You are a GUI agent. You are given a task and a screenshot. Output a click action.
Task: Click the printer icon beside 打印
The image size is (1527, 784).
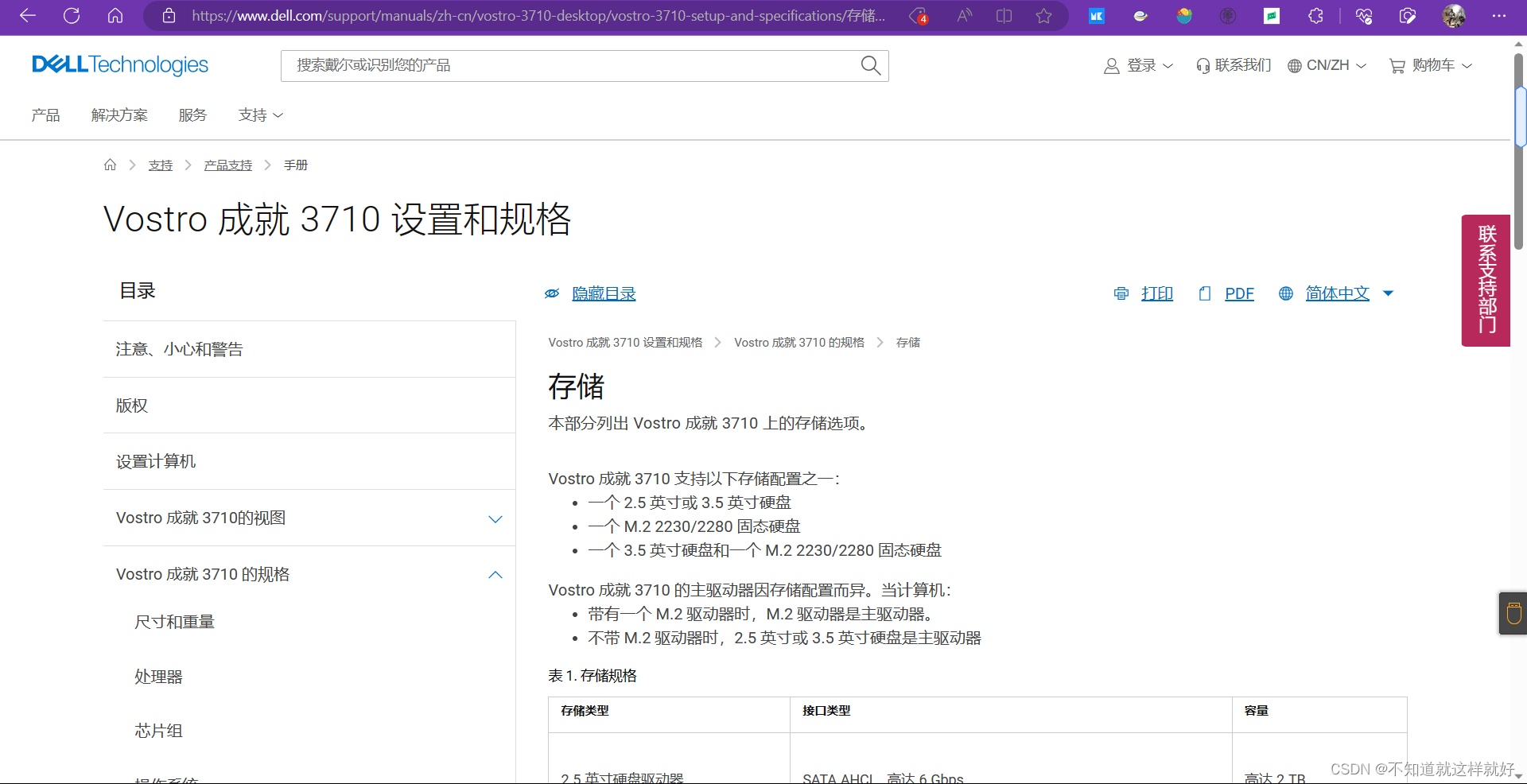click(1121, 293)
